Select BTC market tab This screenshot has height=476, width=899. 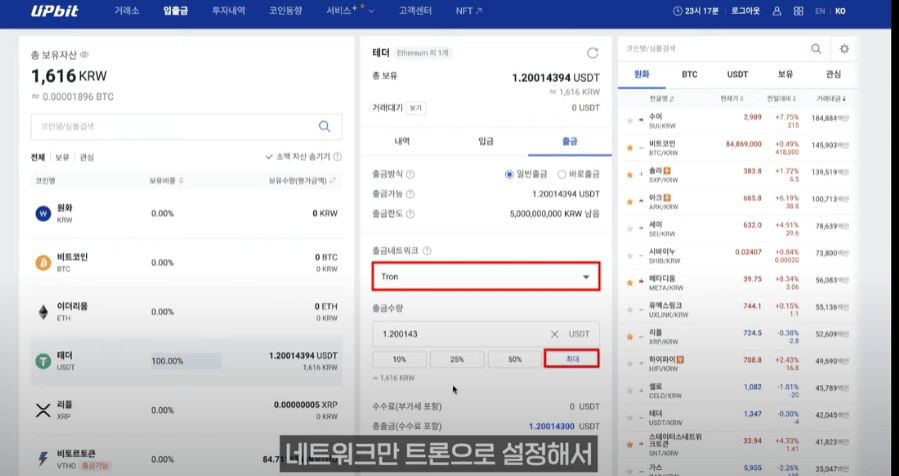tap(689, 75)
